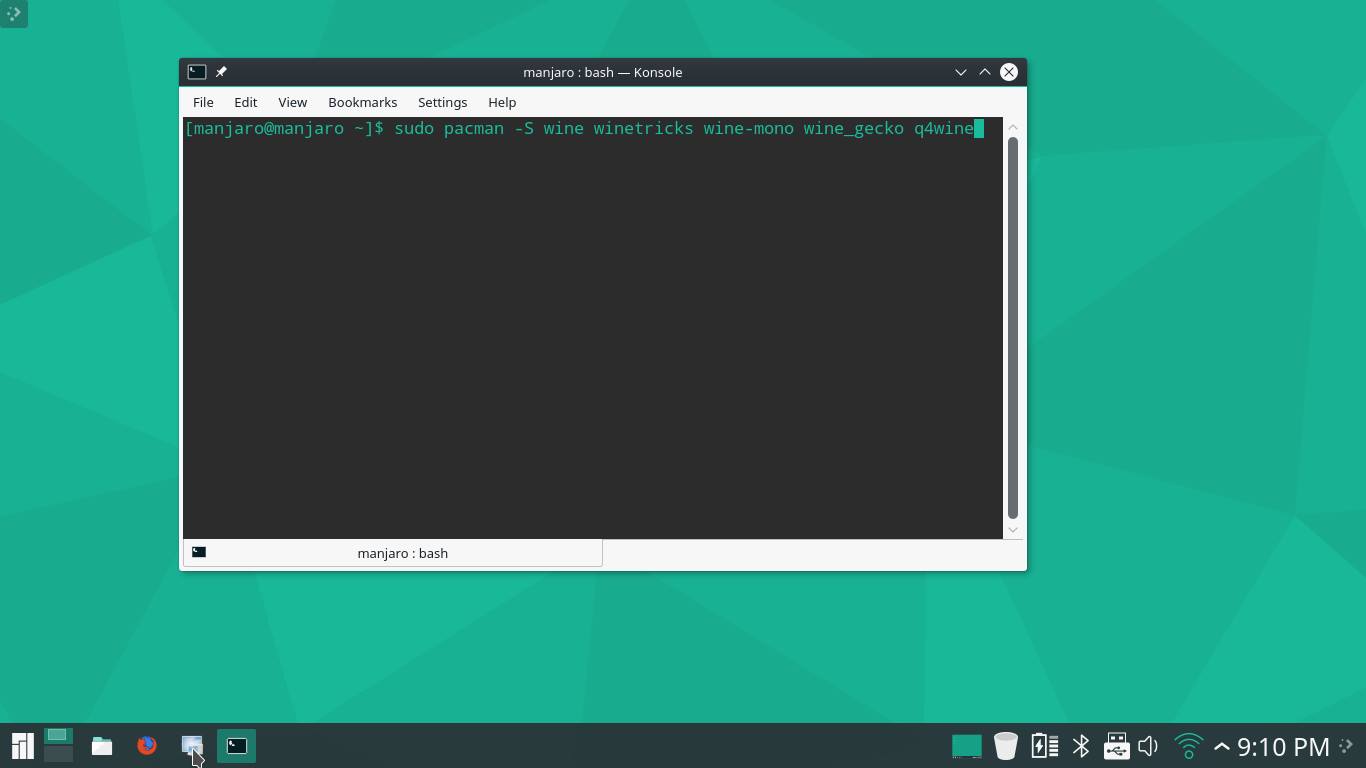This screenshot has height=768, width=1366.
Task: Click the Konsole icon in the title bar
Action: pos(196,71)
